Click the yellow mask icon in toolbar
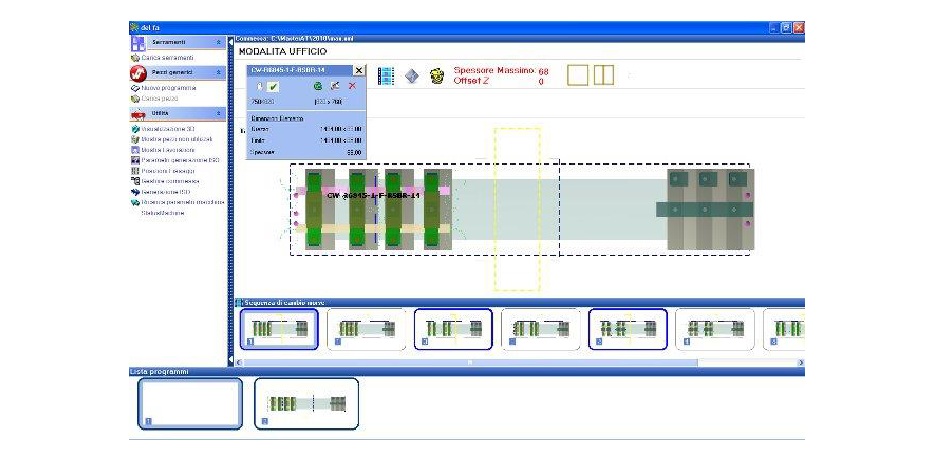The width and height of the screenshot is (940, 459). 437,76
